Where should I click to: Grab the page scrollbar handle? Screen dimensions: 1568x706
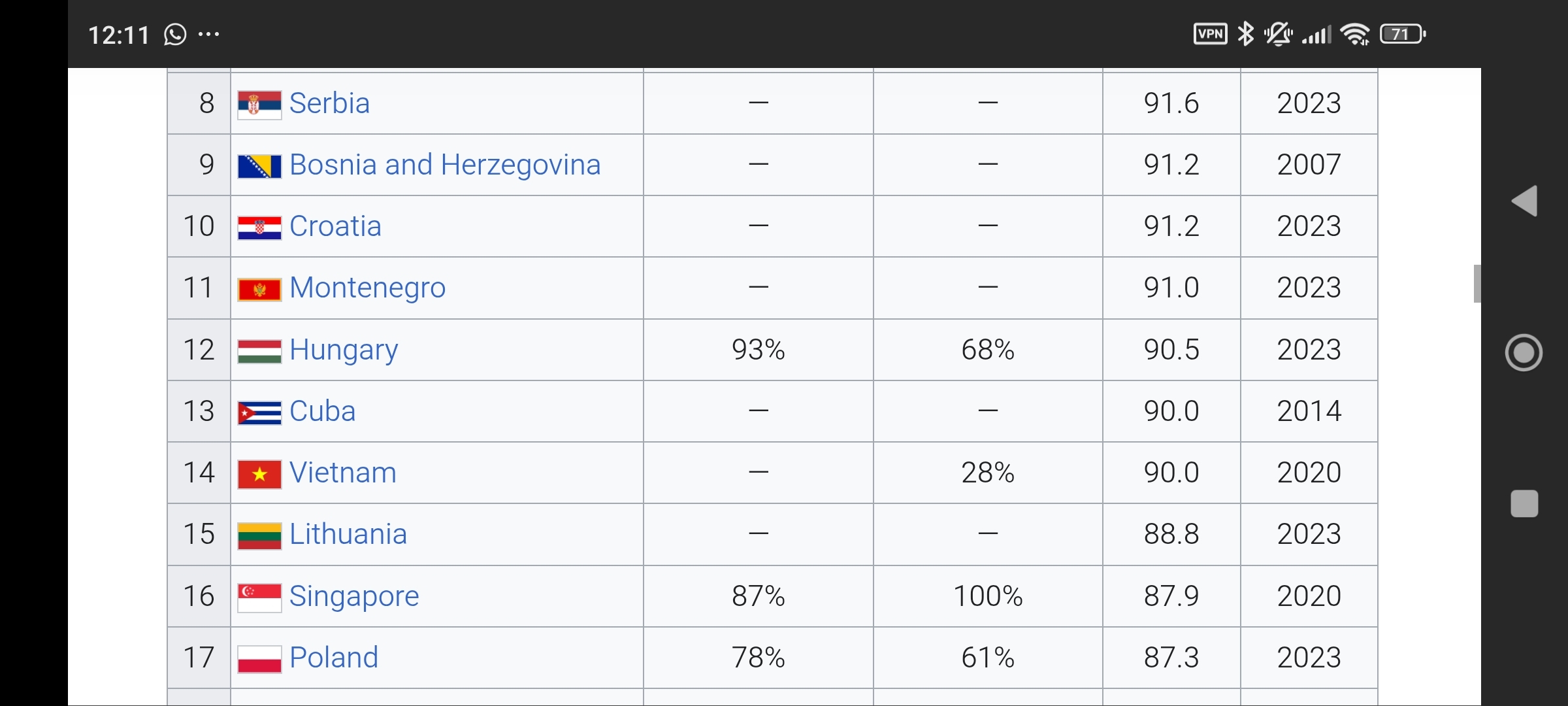(x=1477, y=284)
